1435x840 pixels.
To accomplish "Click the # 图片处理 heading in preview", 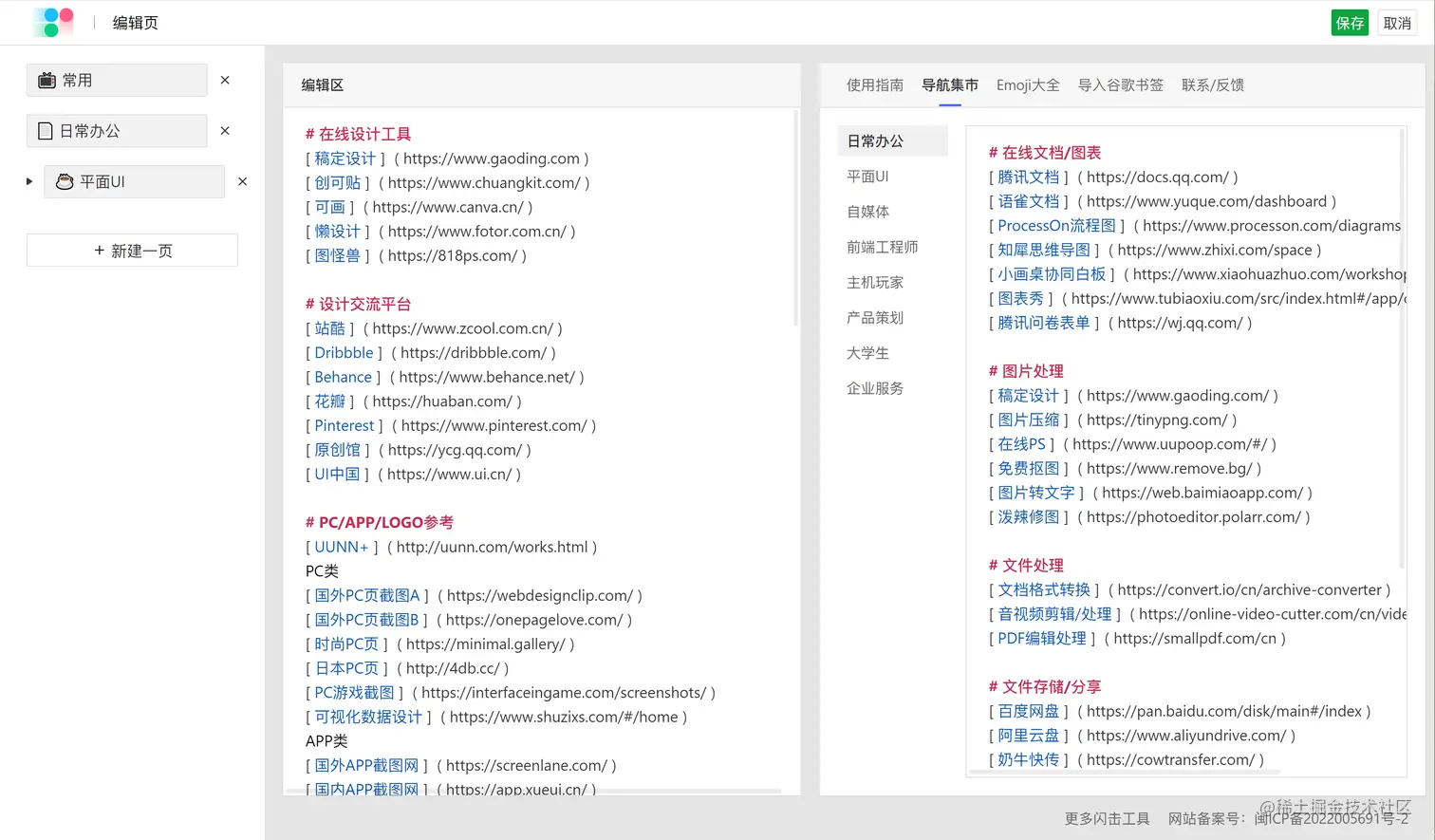I will pyautogui.click(x=1026, y=371).
